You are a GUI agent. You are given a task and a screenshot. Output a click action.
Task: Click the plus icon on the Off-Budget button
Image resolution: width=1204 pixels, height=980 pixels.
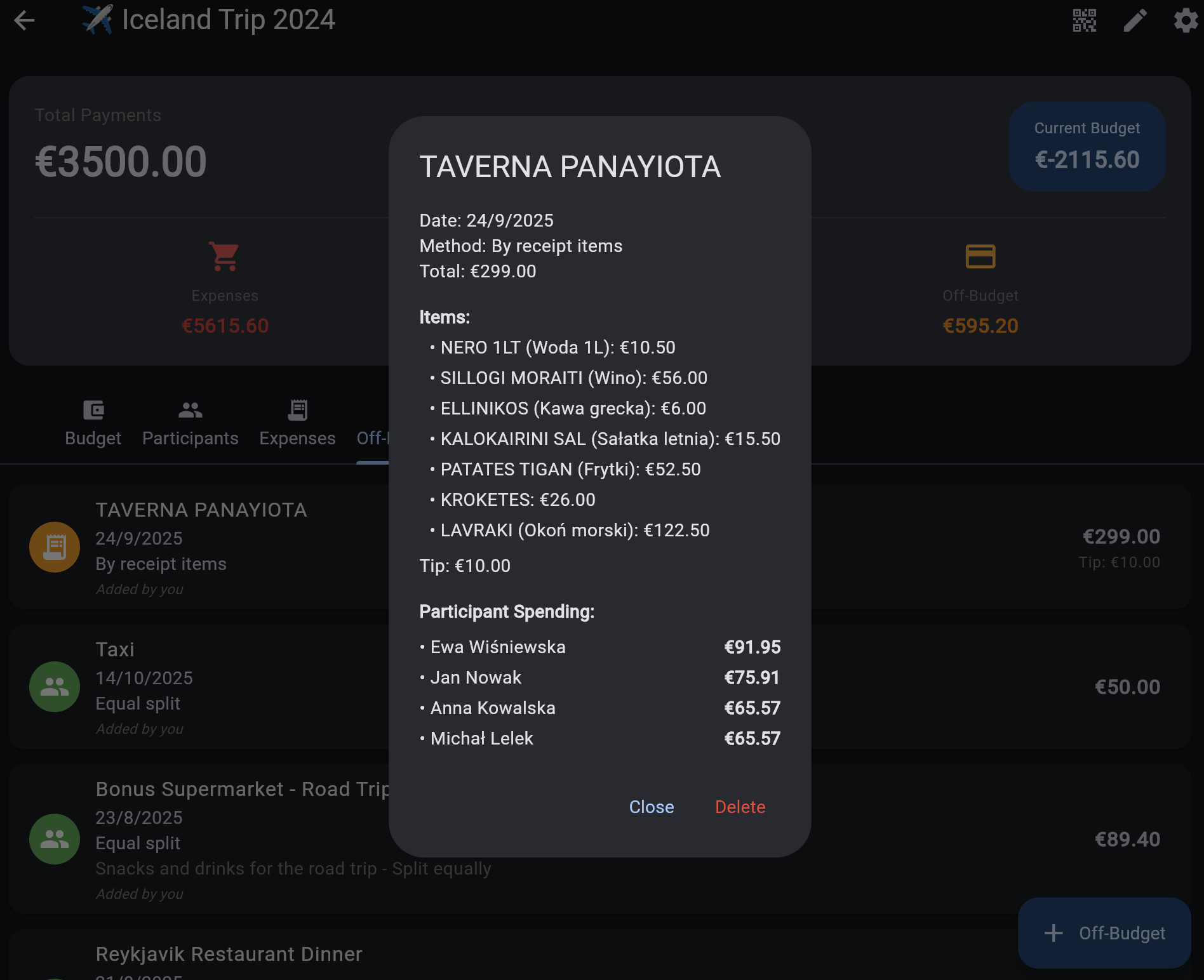coord(1053,933)
